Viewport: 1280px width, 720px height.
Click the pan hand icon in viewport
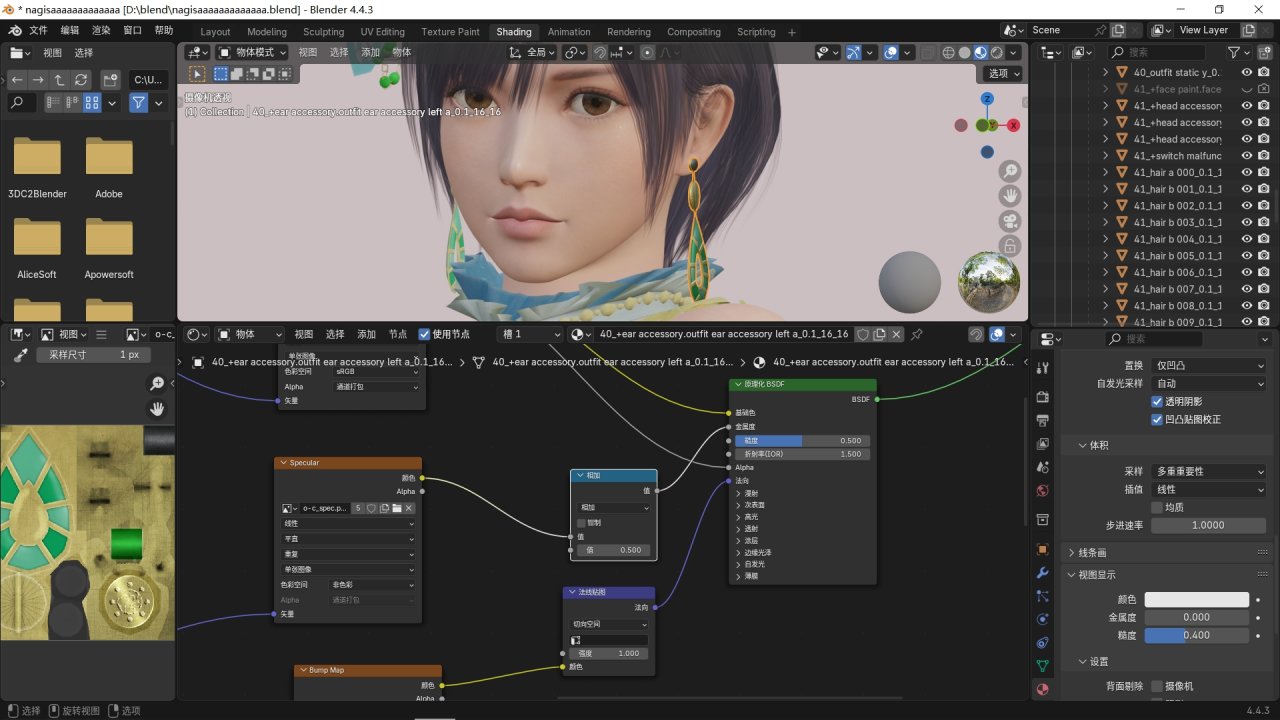pyautogui.click(x=1011, y=196)
